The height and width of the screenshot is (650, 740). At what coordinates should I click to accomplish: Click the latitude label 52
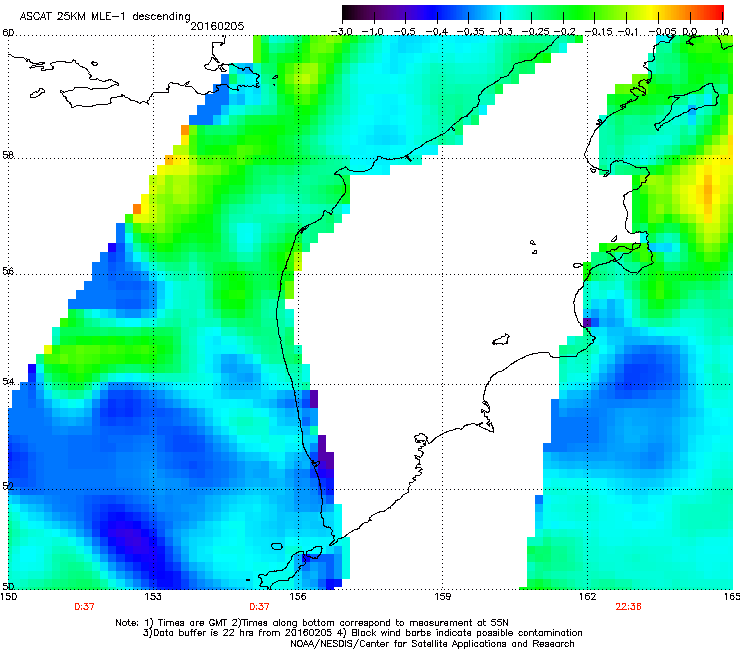pyautogui.click(x=8, y=486)
